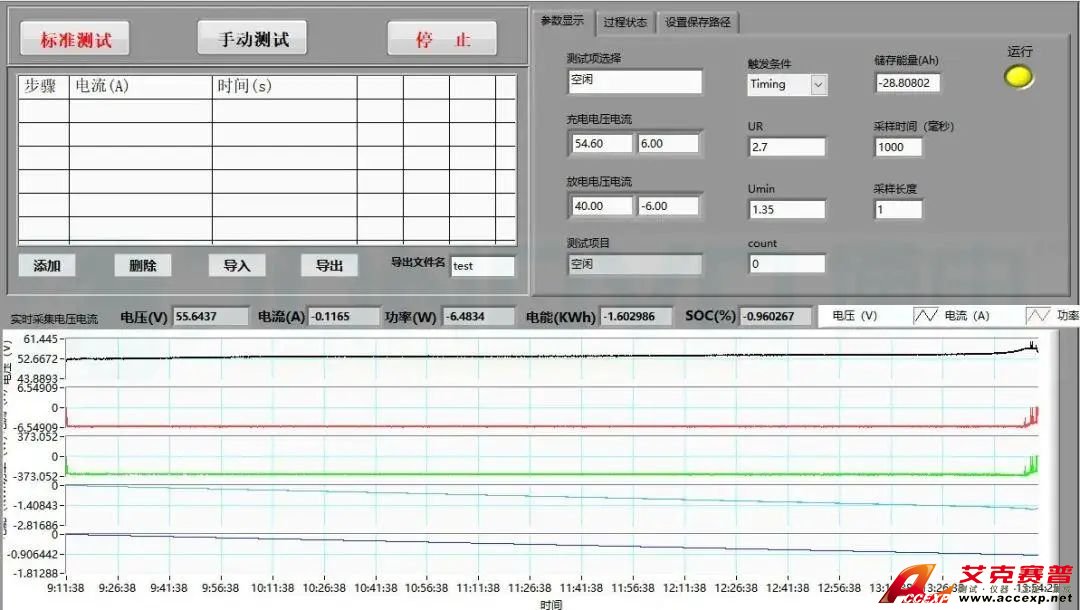Click the 采样时间 field showing 1000

[898, 147]
